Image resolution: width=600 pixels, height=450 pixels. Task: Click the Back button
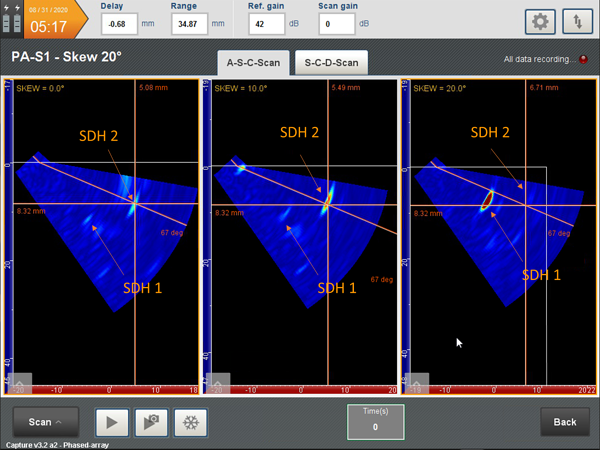tap(565, 422)
